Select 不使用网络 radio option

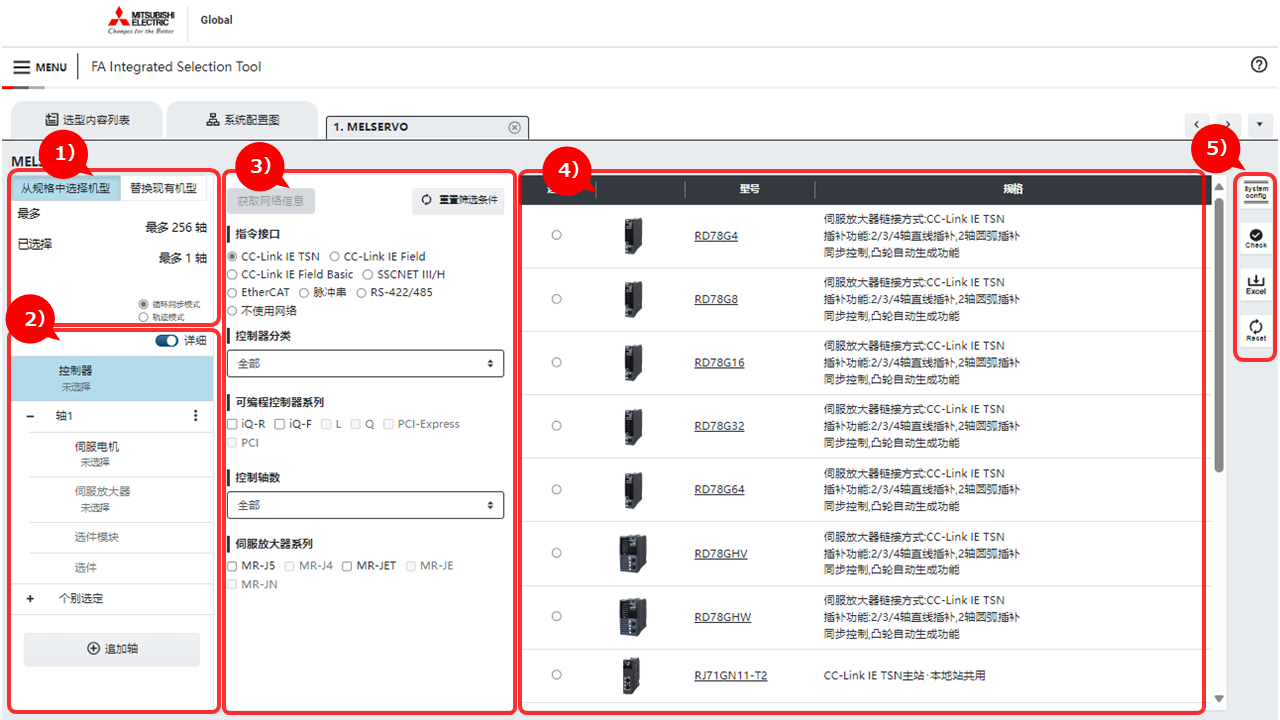(x=233, y=310)
